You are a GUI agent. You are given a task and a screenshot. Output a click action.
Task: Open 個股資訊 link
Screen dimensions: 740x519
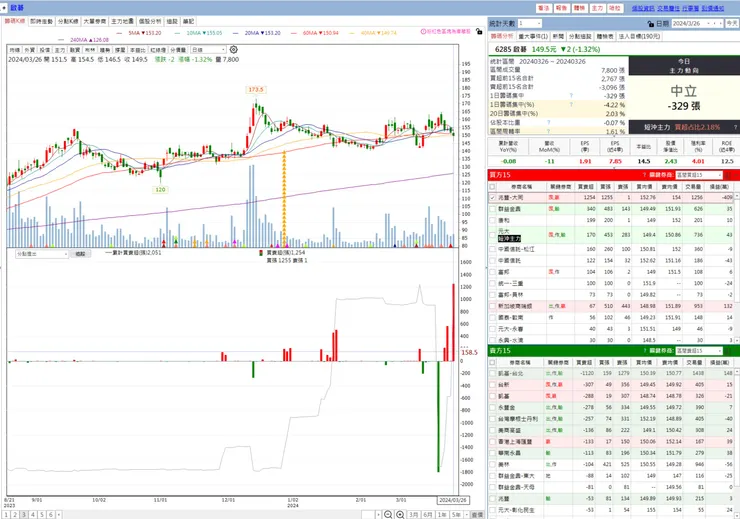coord(643,8)
